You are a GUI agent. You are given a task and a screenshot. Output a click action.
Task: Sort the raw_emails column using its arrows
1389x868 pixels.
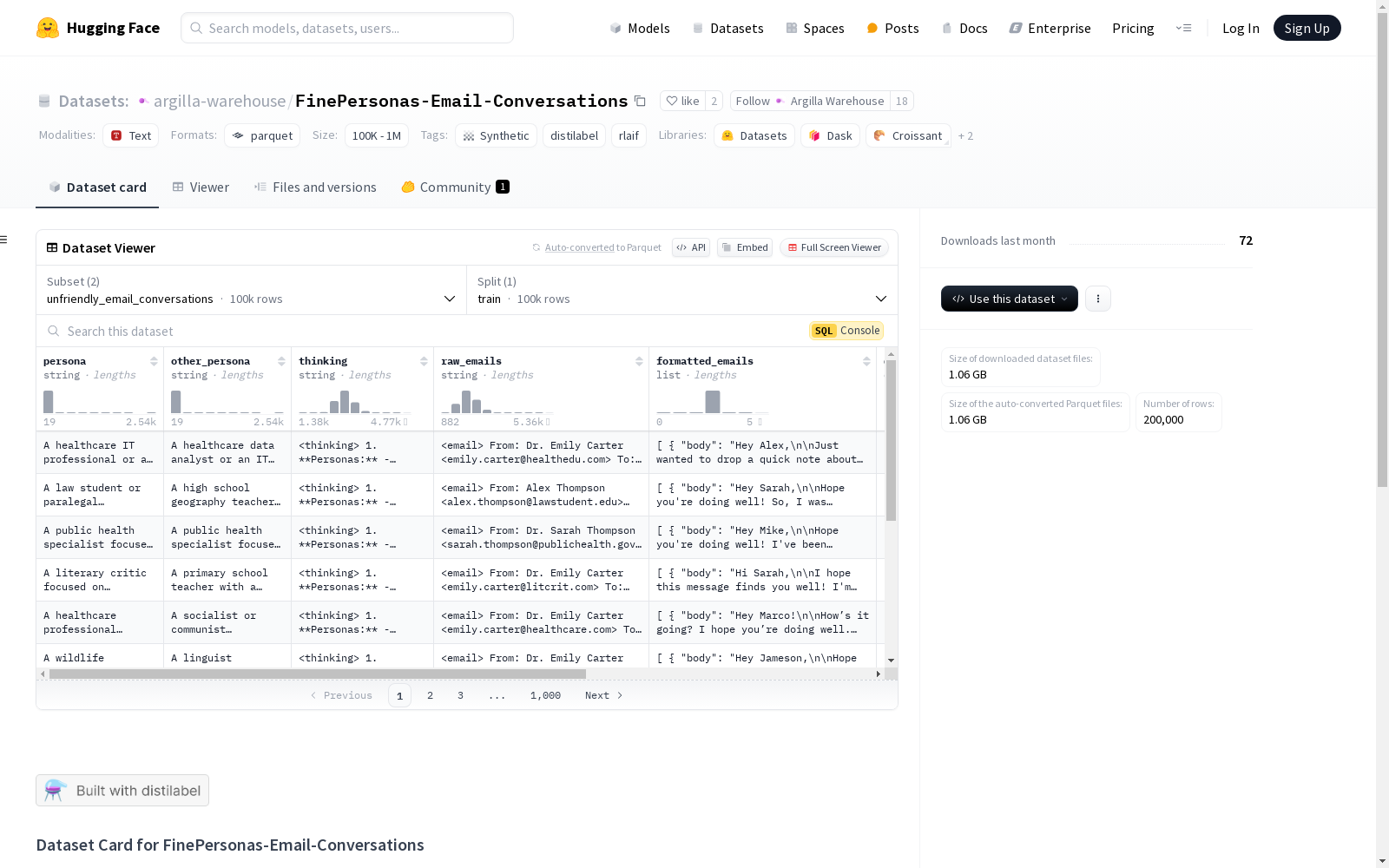click(639, 361)
